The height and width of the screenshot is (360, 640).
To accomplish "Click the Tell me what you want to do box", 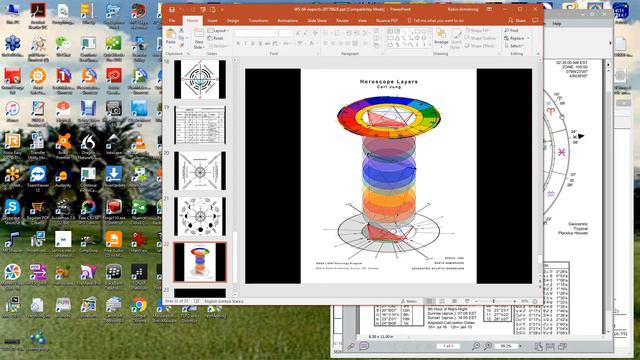I will [436, 20].
